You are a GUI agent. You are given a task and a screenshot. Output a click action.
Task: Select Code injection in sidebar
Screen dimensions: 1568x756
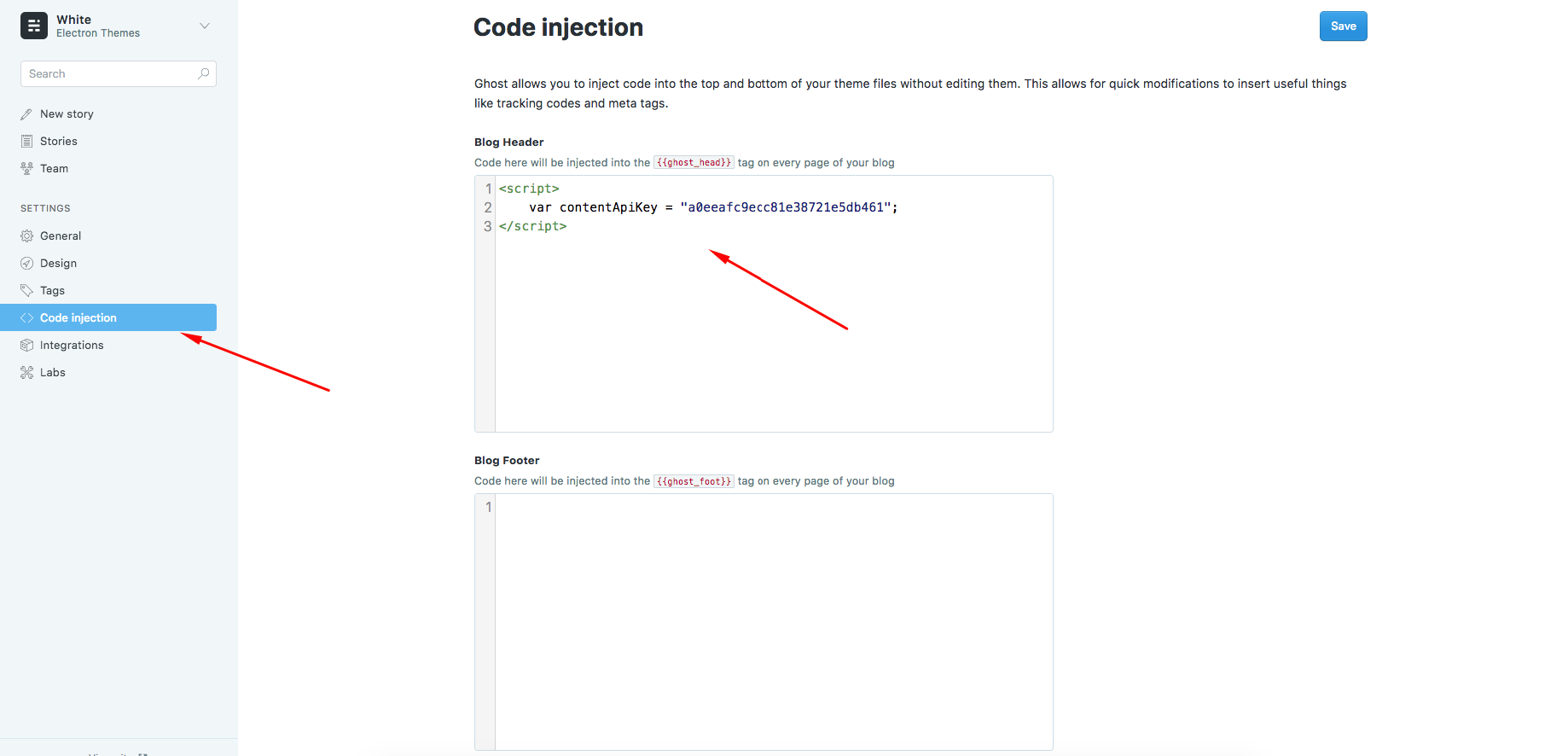108,317
